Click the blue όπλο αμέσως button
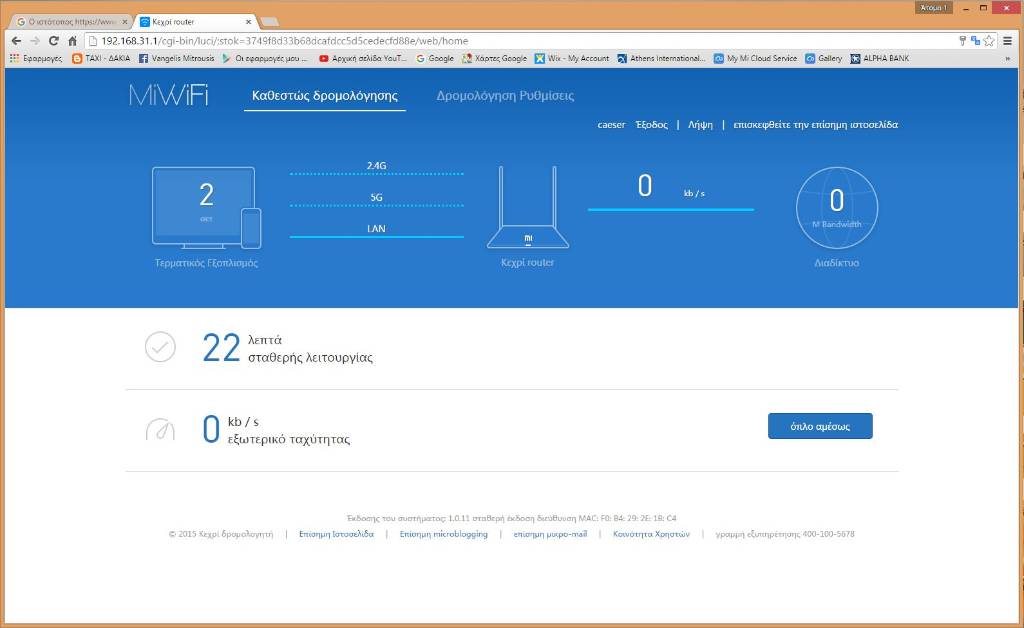Screen dimensions: 1024x628 (820, 426)
